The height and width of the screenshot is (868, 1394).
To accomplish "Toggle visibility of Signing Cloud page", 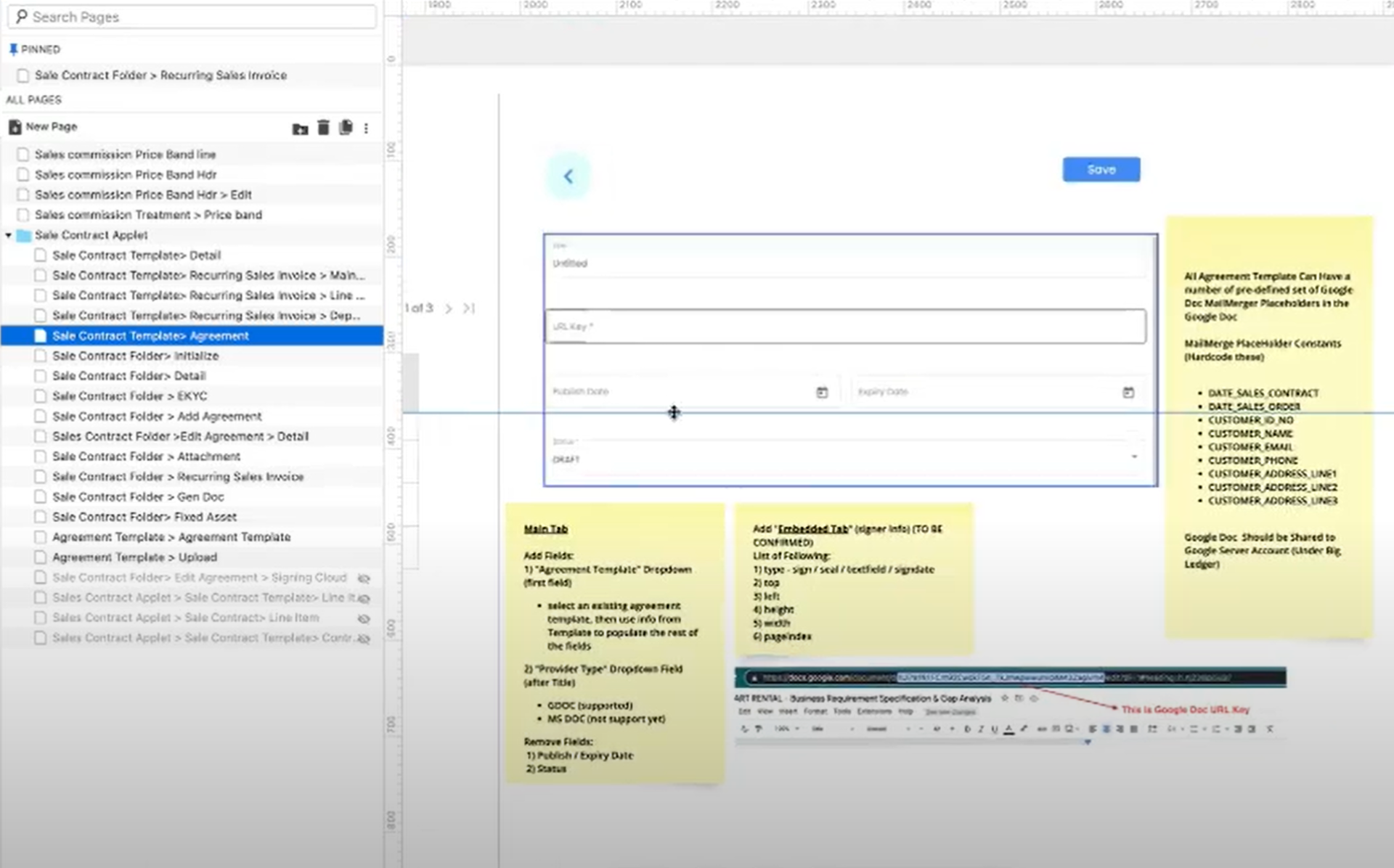I will pos(364,578).
